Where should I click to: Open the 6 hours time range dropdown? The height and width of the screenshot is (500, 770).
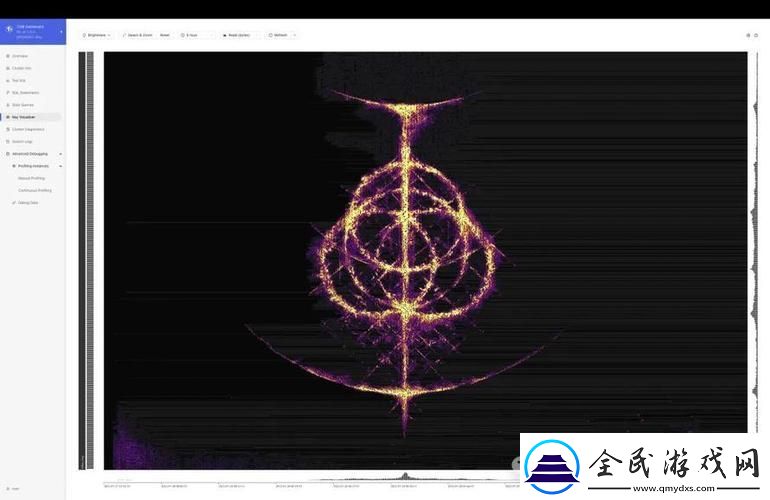coord(195,35)
